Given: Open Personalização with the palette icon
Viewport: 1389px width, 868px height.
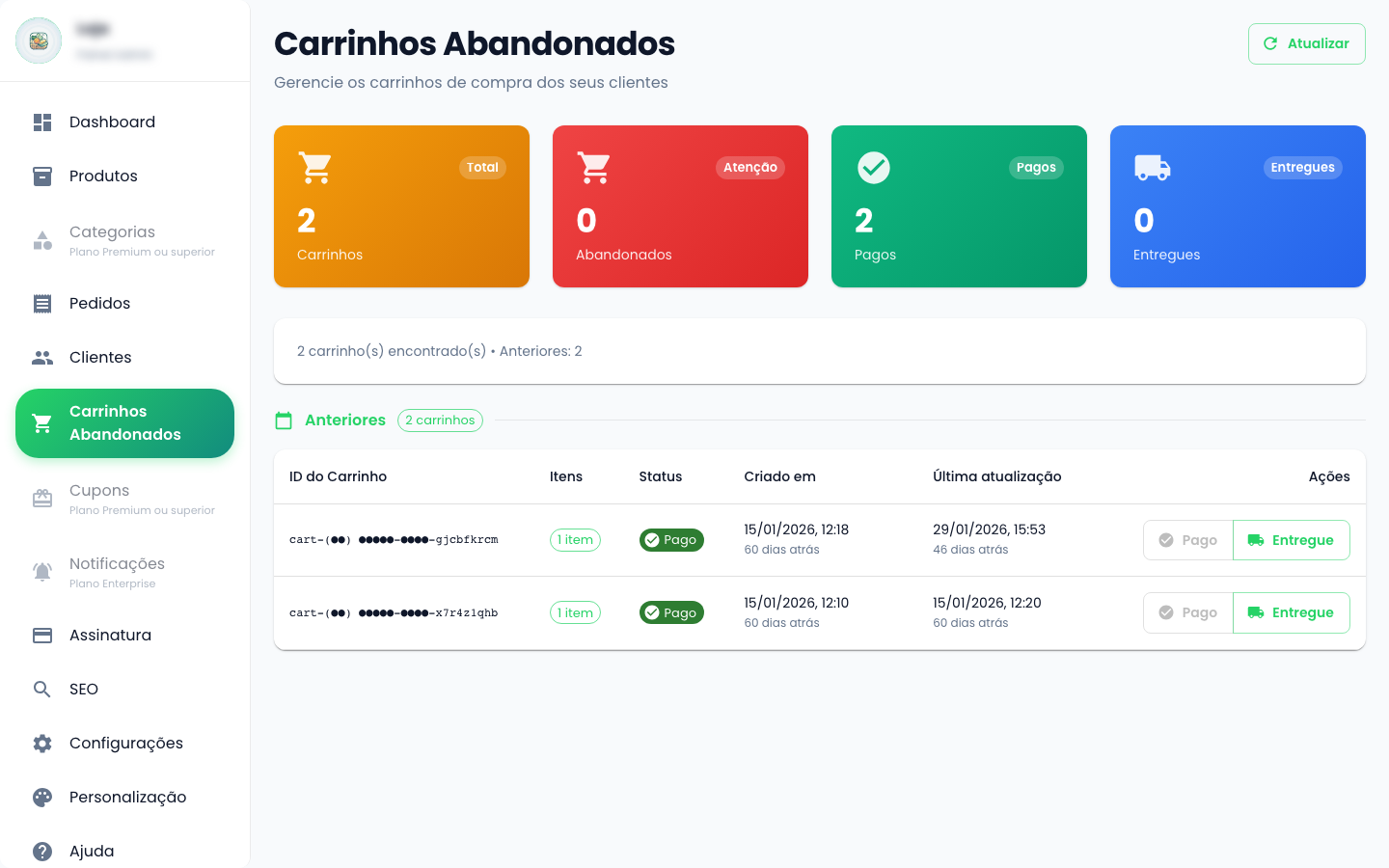Looking at the screenshot, I should tap(42, 797).
